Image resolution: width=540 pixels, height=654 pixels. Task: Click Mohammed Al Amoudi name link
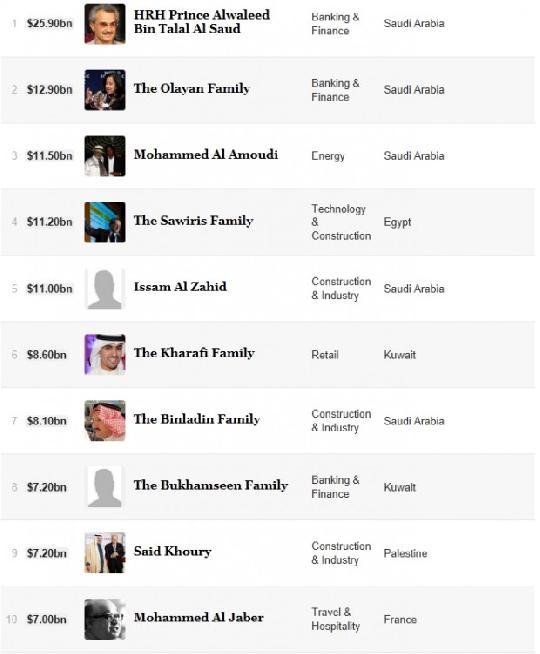tap(206, 154)
